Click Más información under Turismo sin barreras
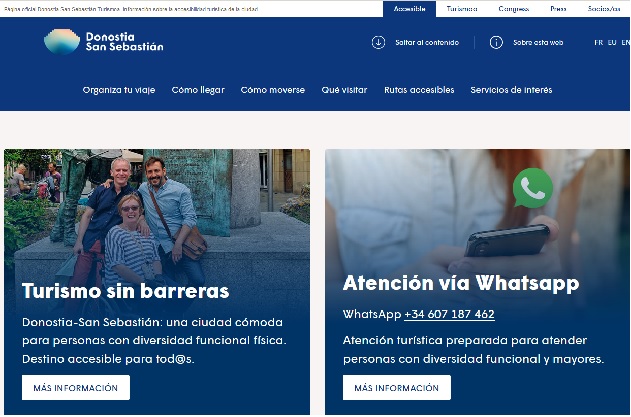This screenshot has width=631, height=417. coord(76,388)
